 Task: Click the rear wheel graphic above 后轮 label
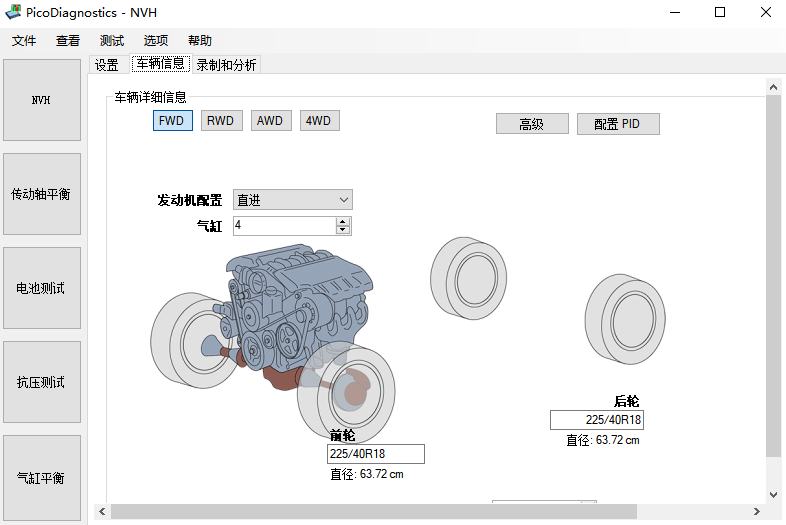click(625, 319)
